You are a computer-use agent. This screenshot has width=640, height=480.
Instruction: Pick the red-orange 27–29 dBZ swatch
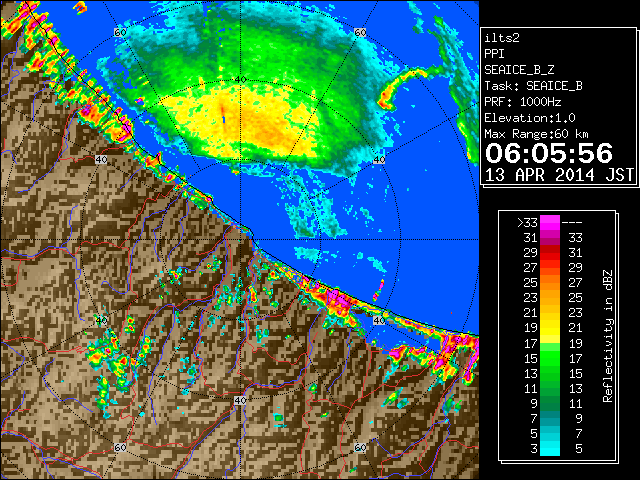point(550,268)
